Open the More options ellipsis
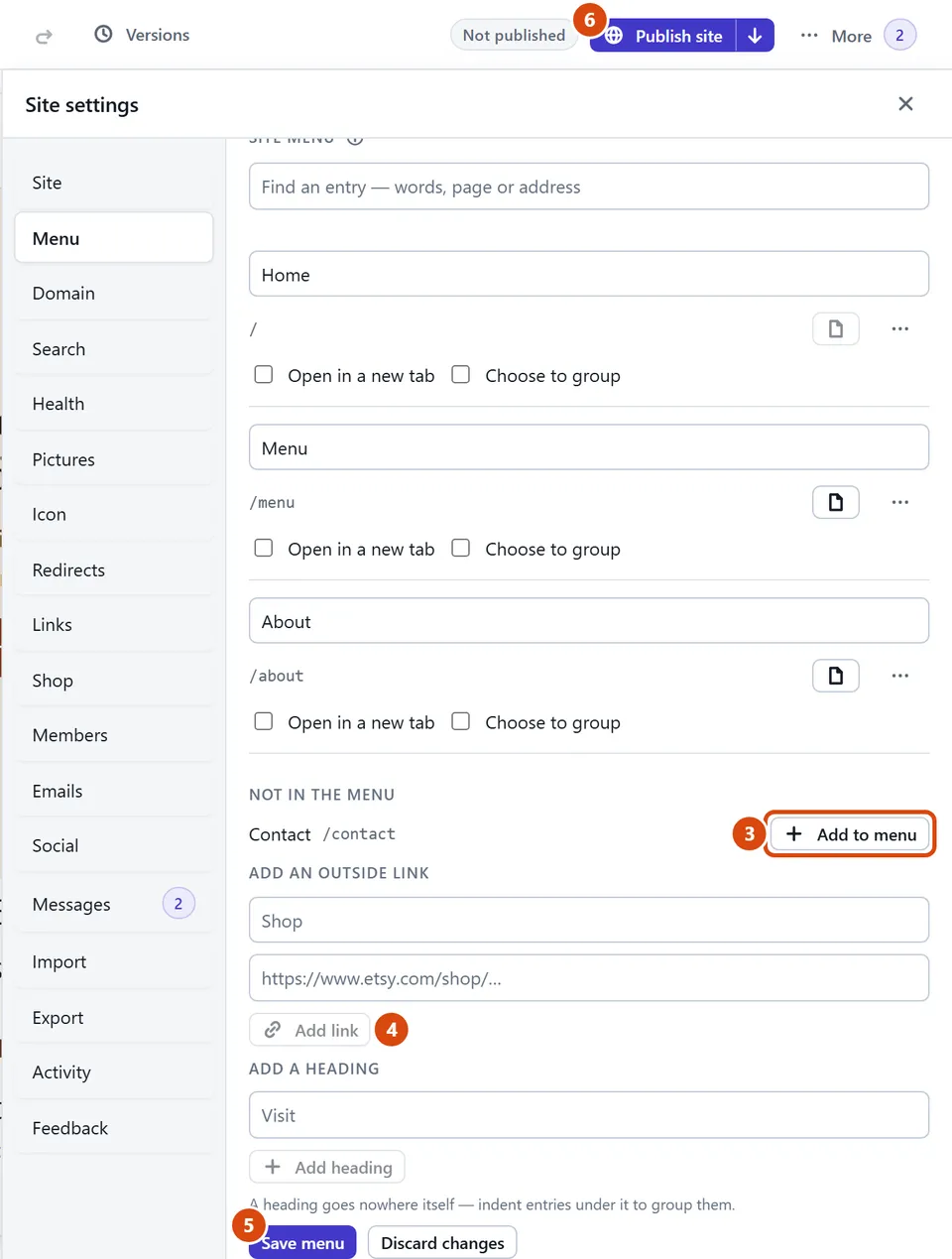Viewport: 952px width, 1259px height. pos(809,36)
